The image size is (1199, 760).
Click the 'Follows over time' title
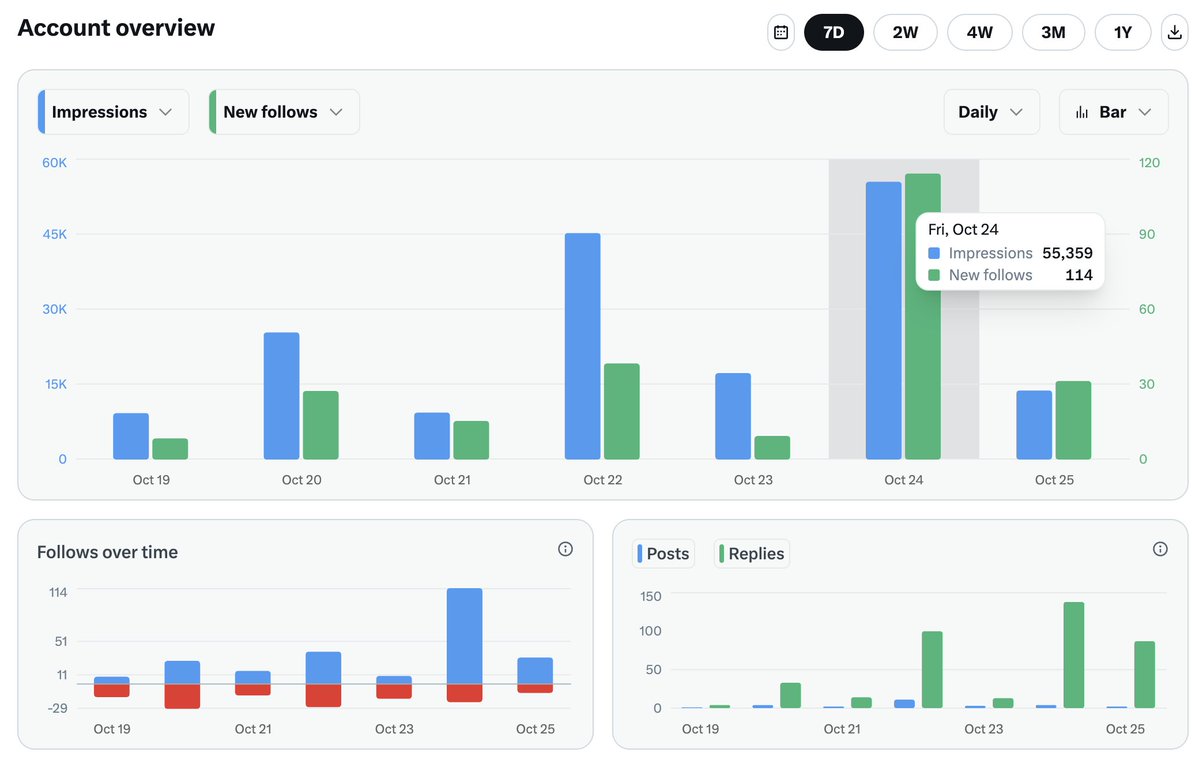[107, 552]
